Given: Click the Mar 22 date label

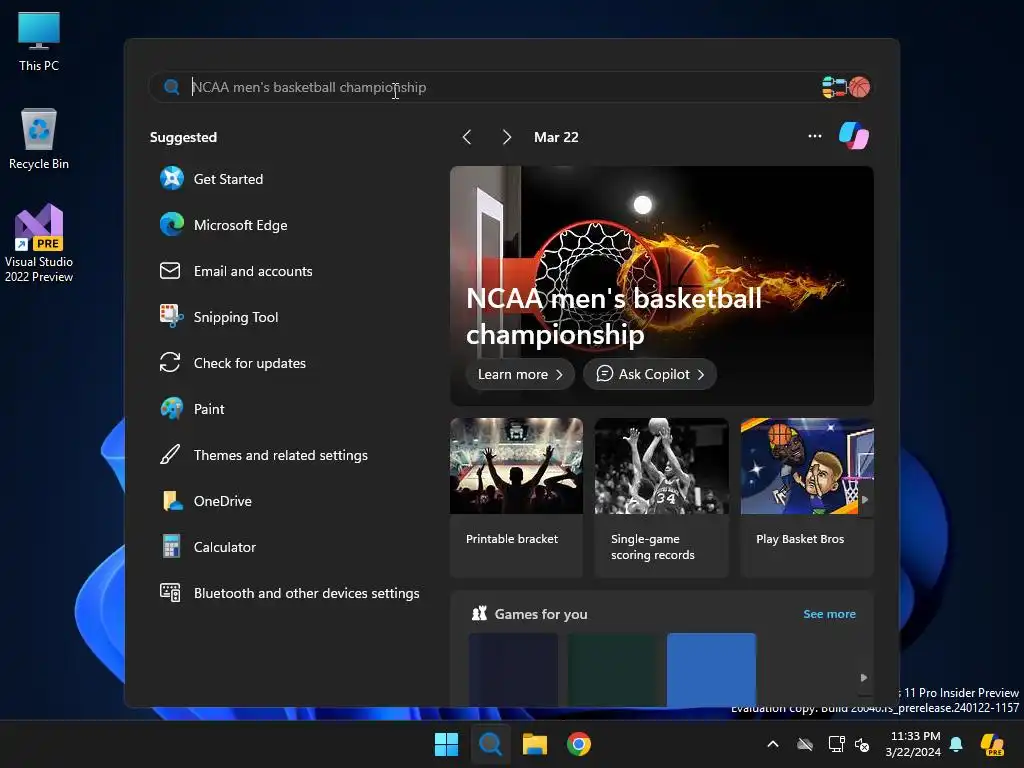Looking at the screenshot, I should point(556,137).
